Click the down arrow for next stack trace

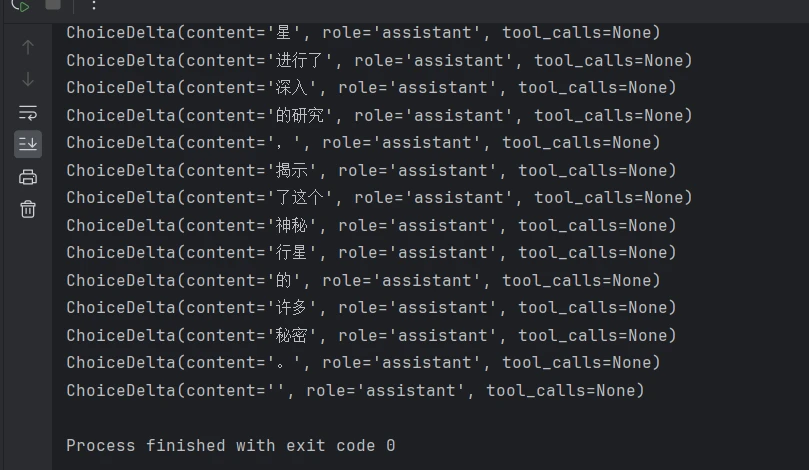coord(28,79)
